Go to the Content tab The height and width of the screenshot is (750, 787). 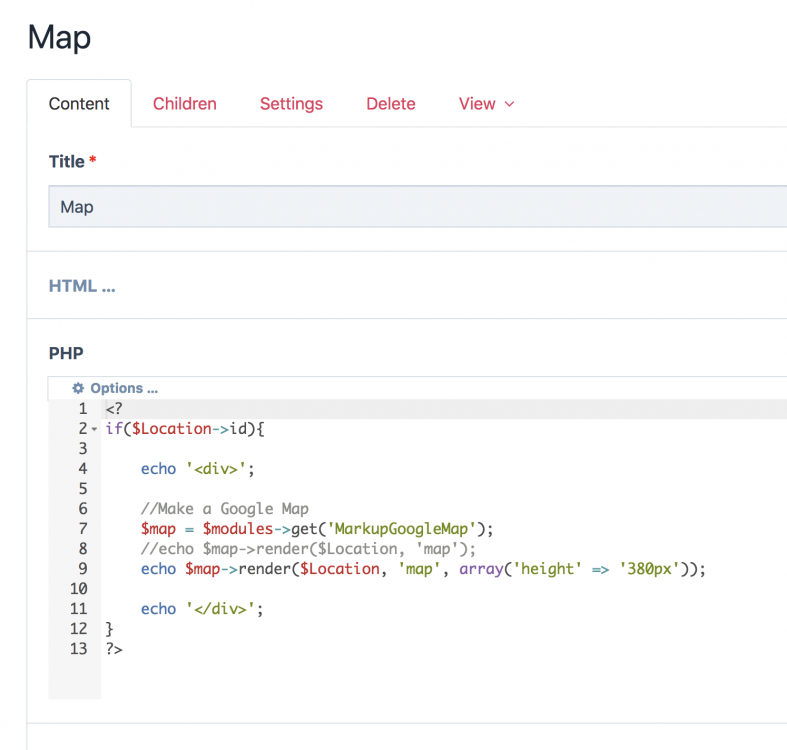(79, 104)
